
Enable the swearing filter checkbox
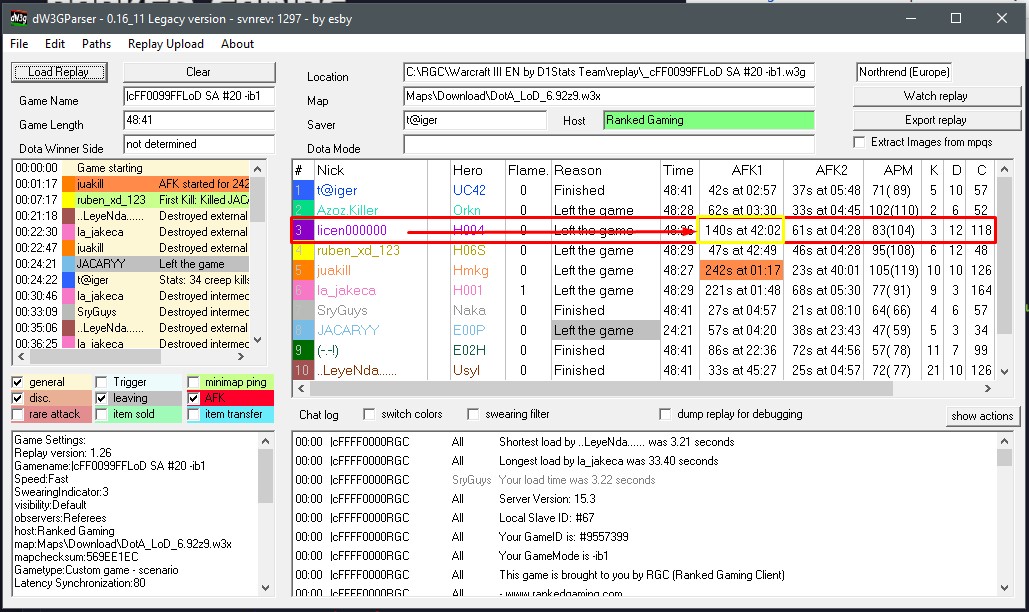point(472,415)
